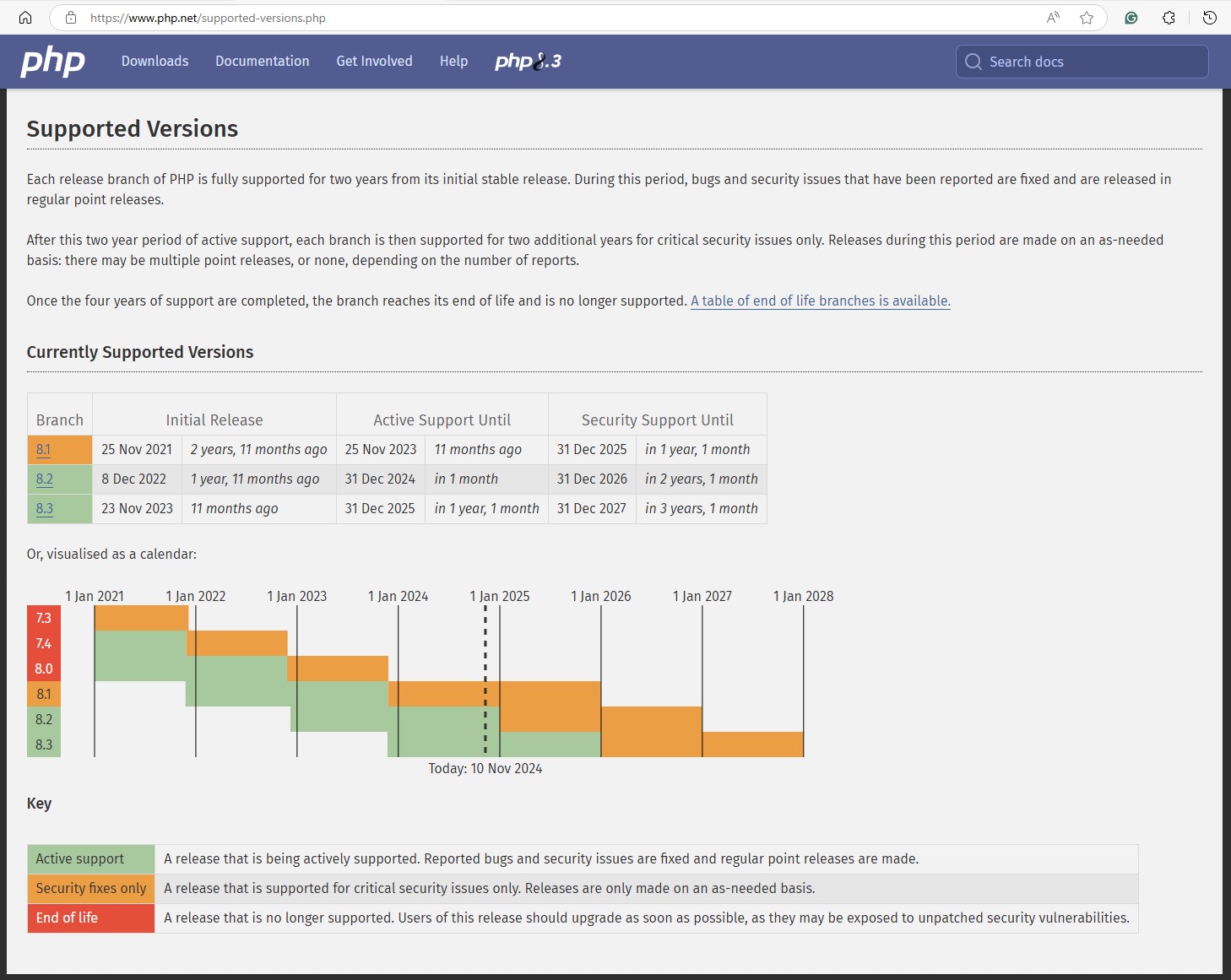
Task: Open the 8.1 branch link
Action: (44, 449)
